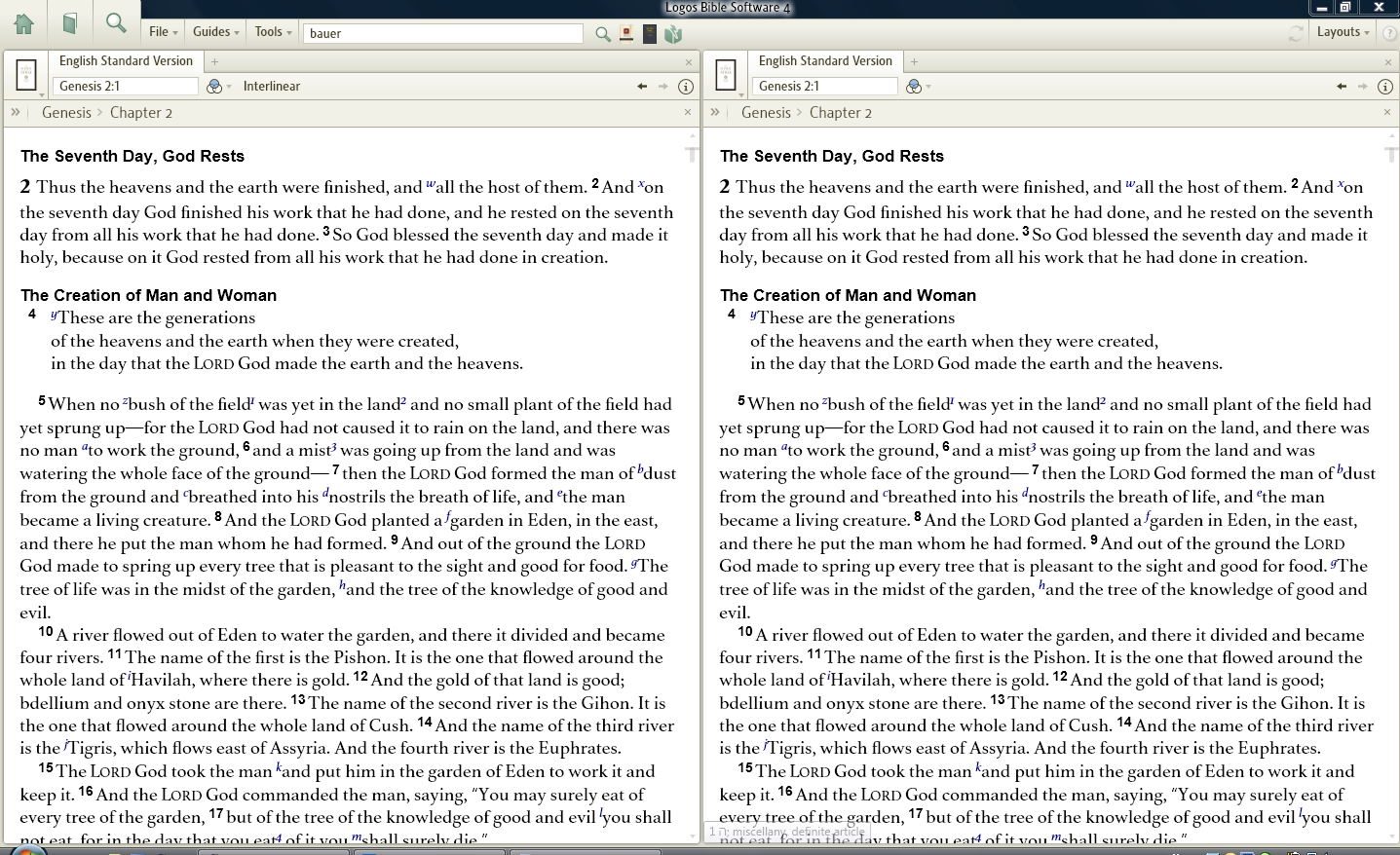Click the parallel resources icon beside Genesis 2:1
Image resolution: width=1400 pixels, height=855 pixels.
pyautogui.click(x=213, y=86)
